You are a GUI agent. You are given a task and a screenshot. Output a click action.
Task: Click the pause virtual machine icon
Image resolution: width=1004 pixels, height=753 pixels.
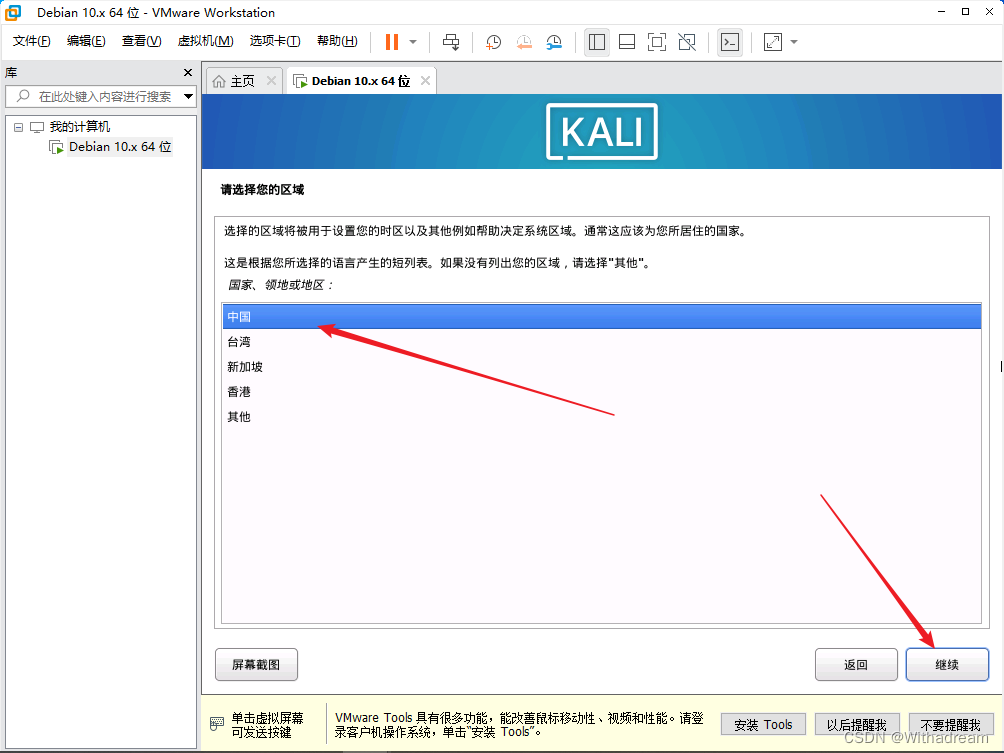pyautogui.click(x=392, y=42)
